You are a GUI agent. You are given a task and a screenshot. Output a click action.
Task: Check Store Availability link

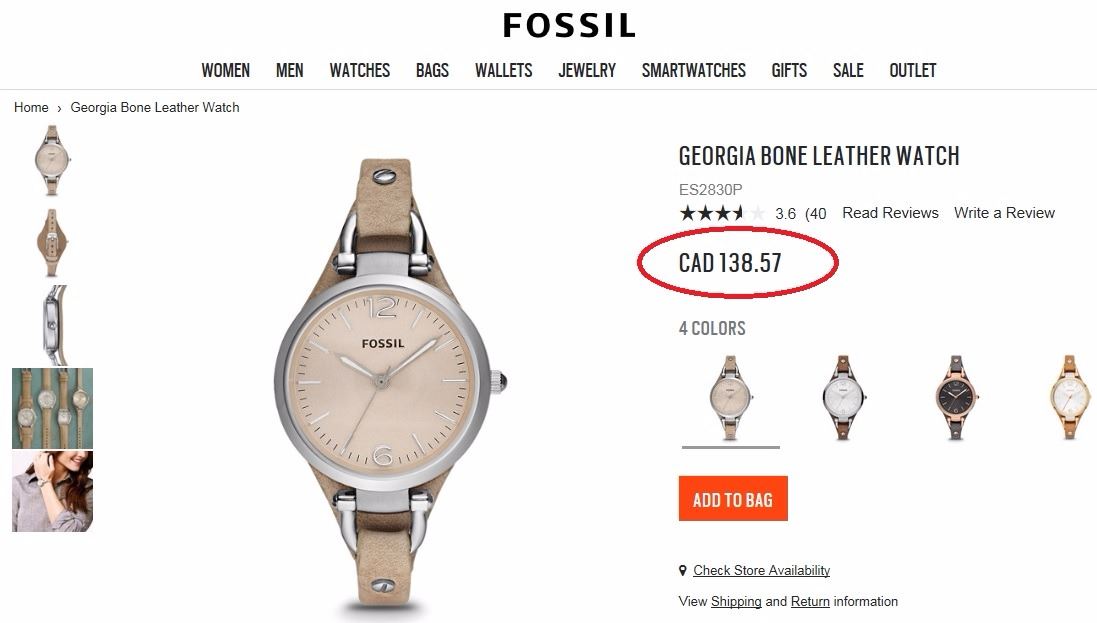[761, 571]
